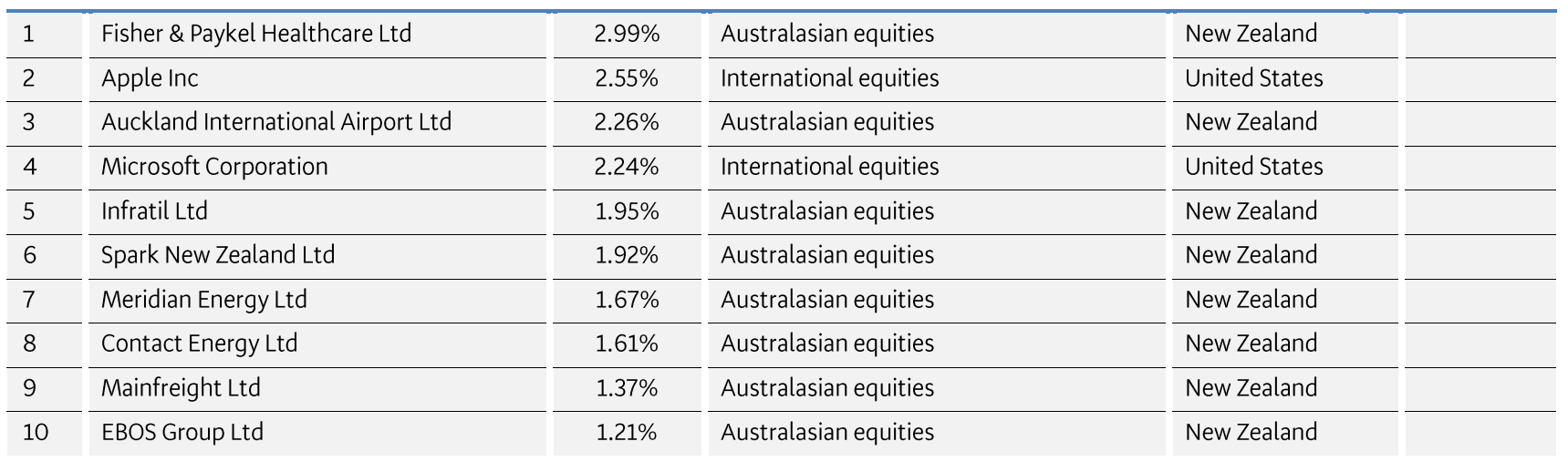The height and width of the screenshot is (472, 1568).
Task: Click the Mainfreight Ltd holding
Action: click(x=181, y=388)
